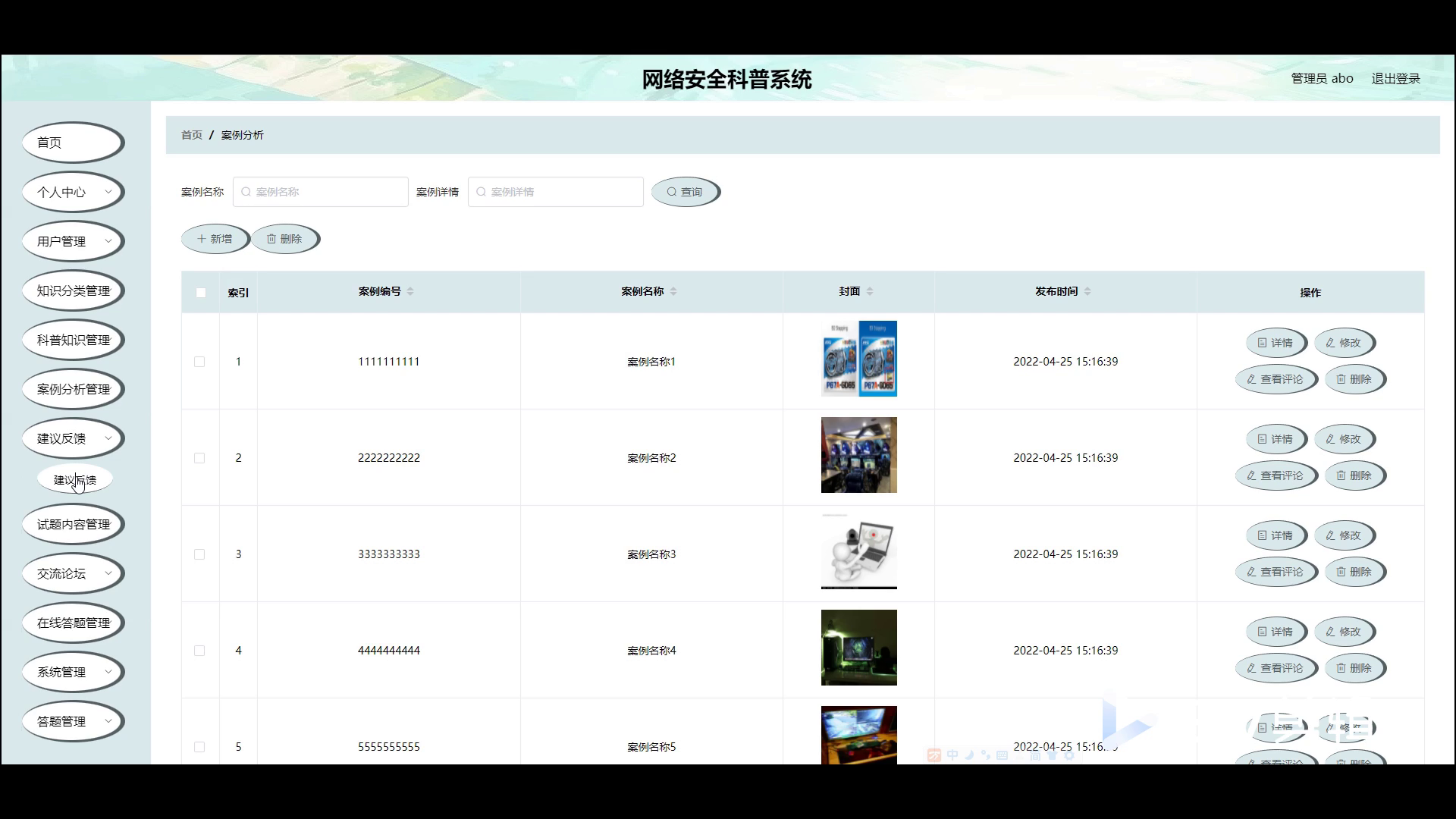
Task: Click the 新增 add button
Action: click(215, 239)
